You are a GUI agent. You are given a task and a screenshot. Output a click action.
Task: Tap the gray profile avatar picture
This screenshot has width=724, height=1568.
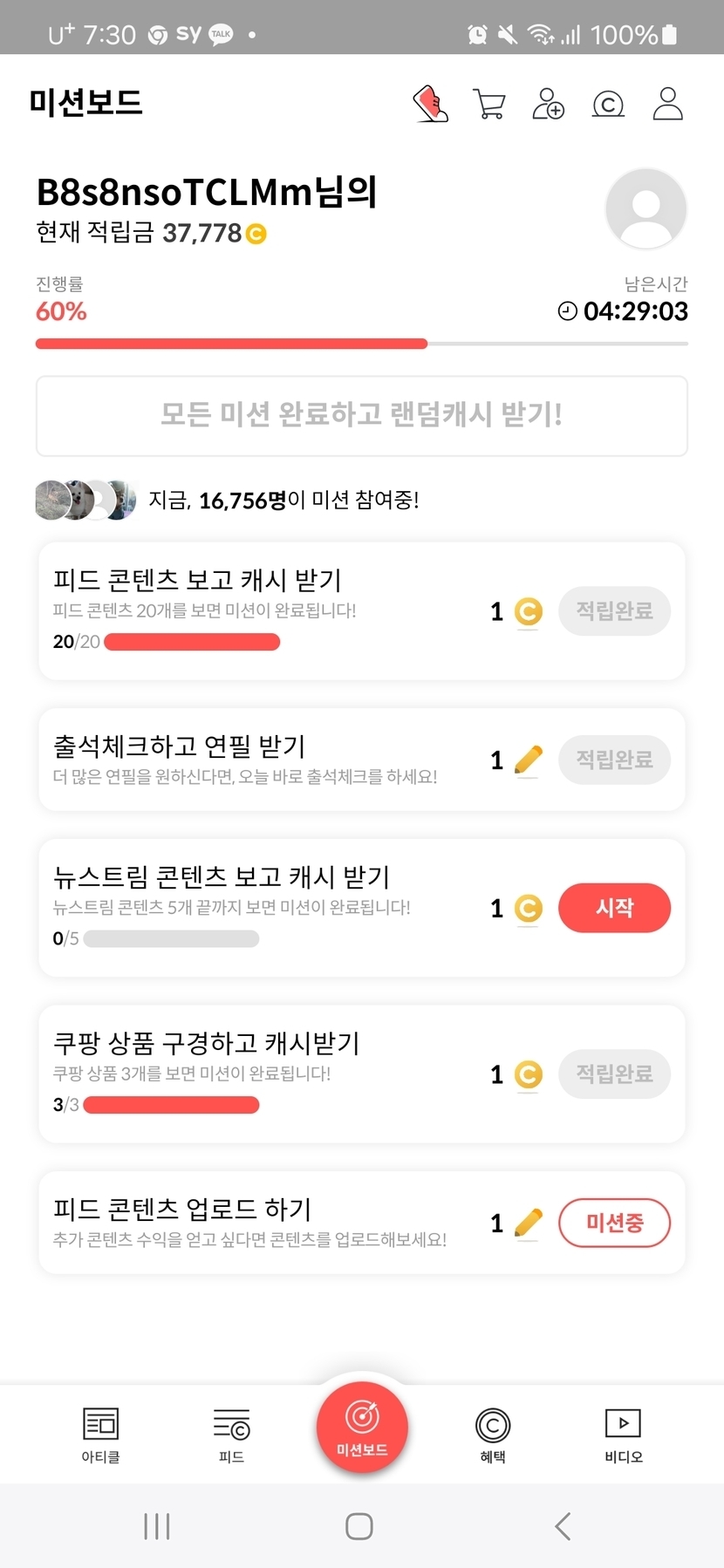[x=645, y=209]
